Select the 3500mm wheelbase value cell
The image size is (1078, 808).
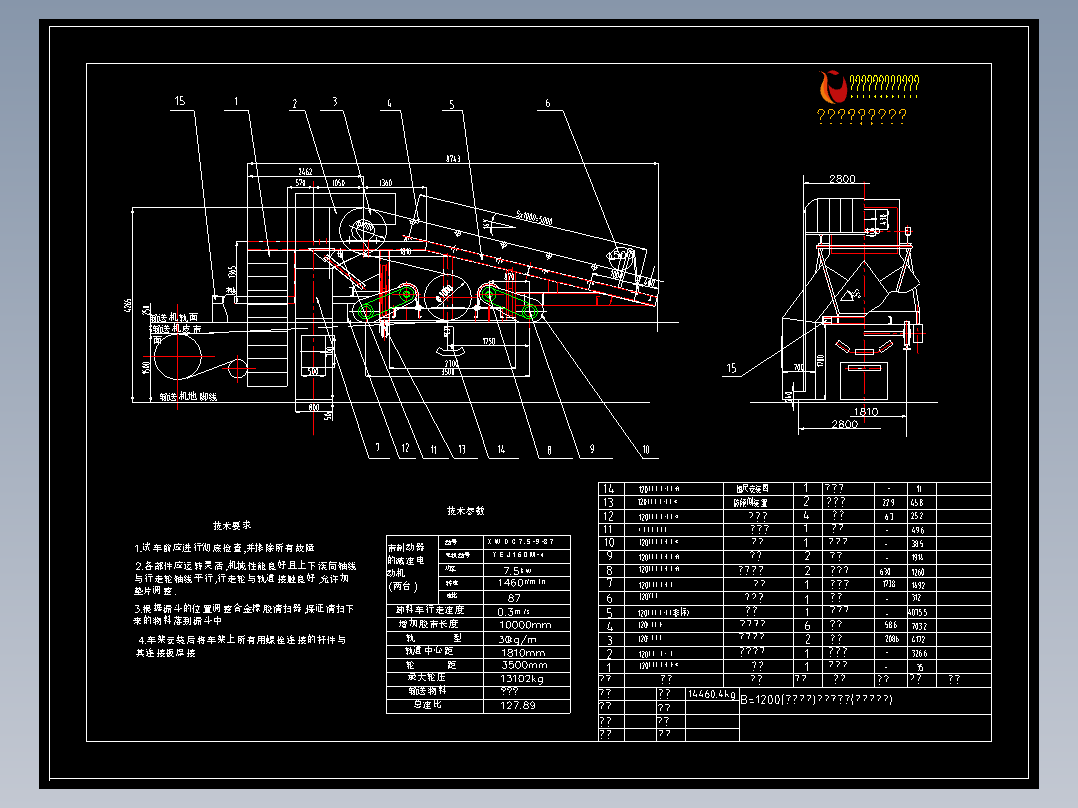(525, 665)
